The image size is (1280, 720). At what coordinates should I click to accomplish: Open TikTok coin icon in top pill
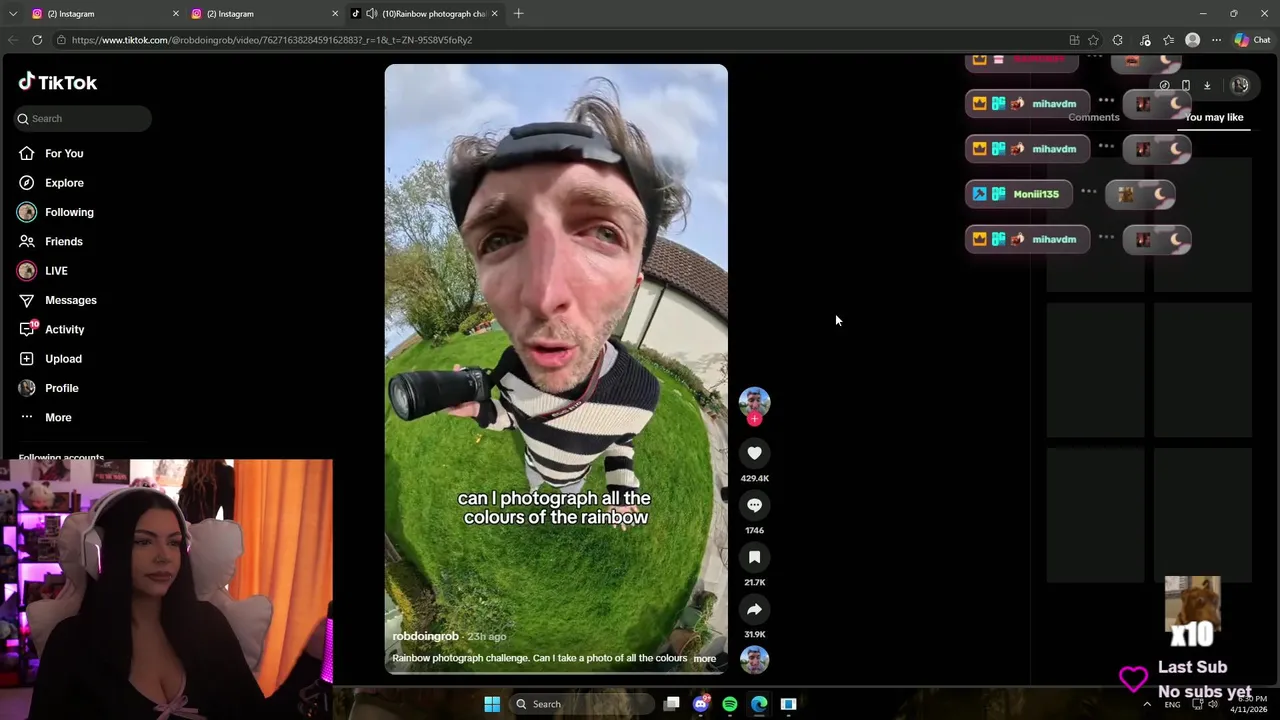1164,85
